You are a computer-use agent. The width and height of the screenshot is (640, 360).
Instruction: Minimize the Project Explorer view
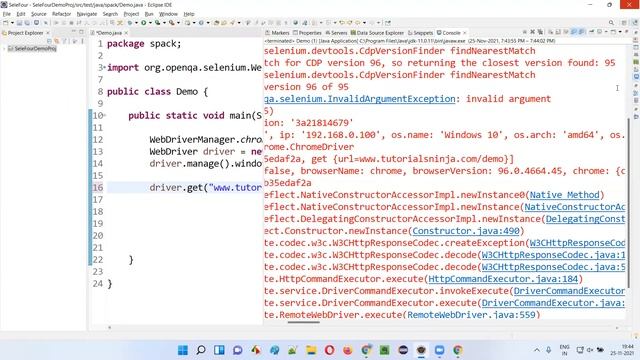74,32
